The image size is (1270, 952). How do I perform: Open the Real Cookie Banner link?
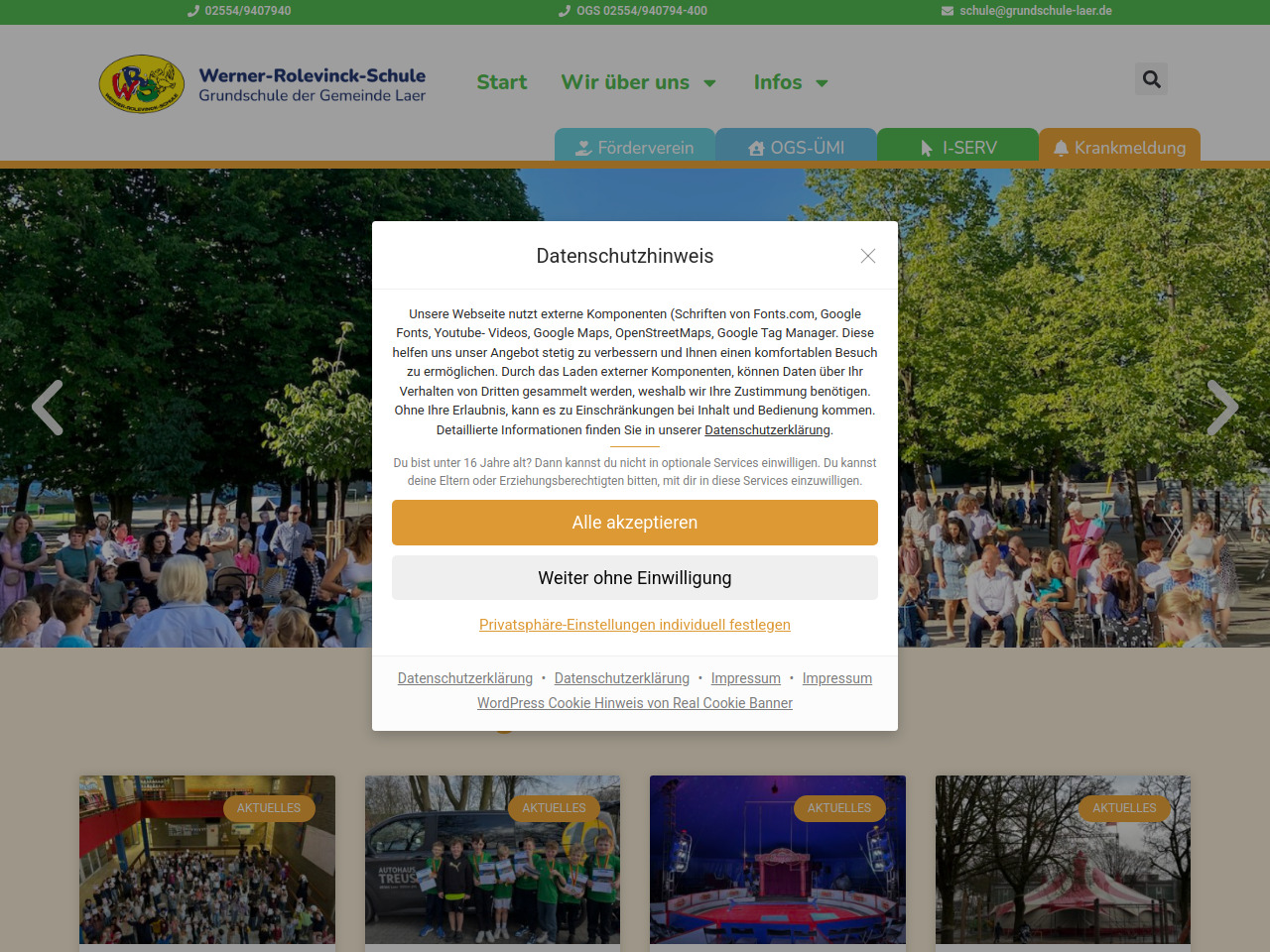635,703
